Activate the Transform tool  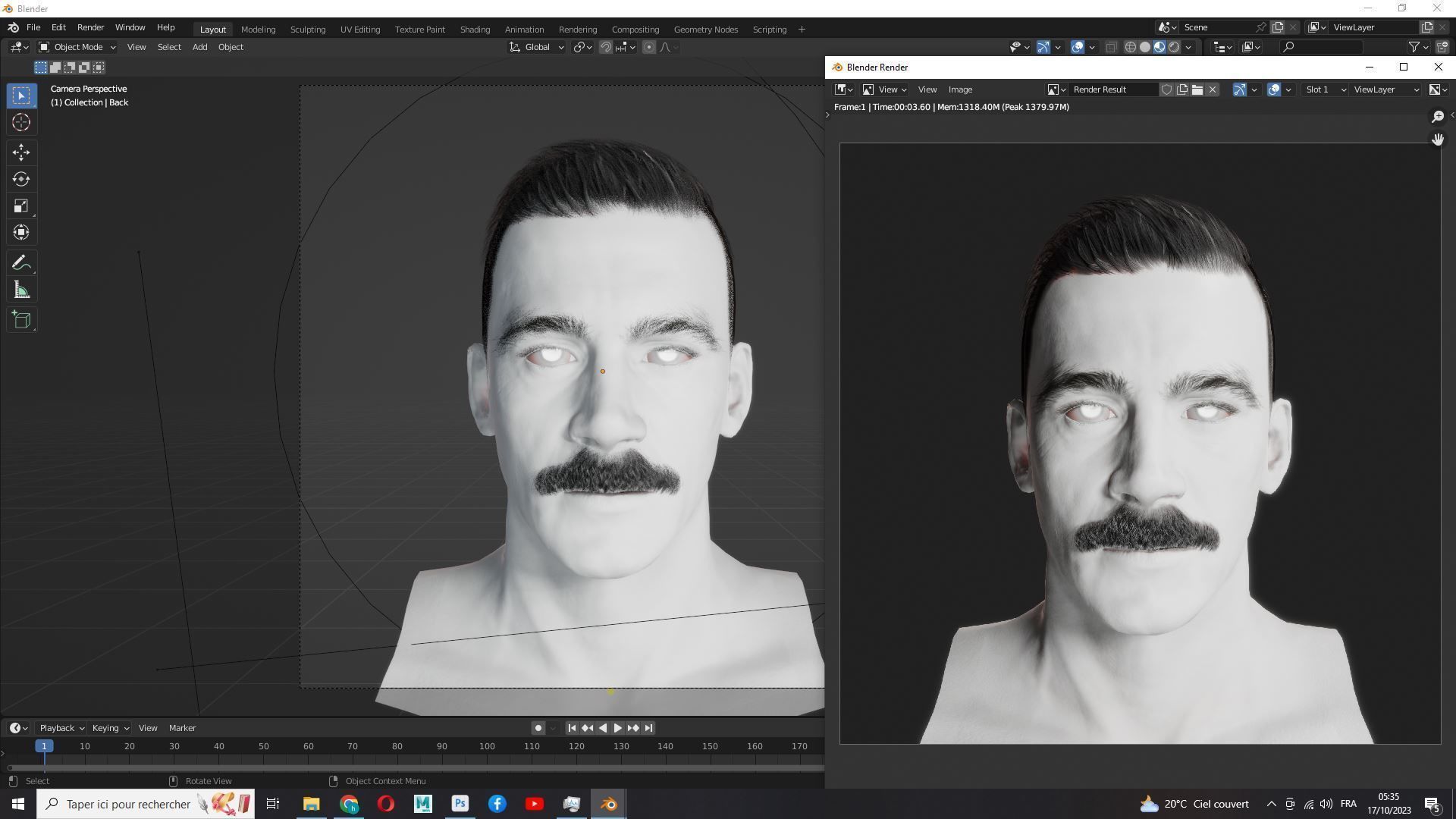click(21, 232)
